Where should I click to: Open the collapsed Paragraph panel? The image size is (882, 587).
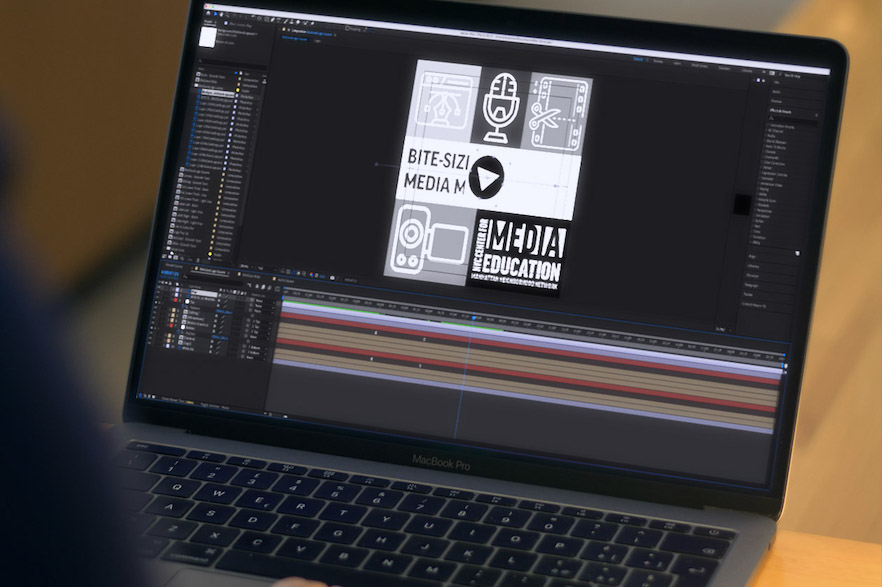click(751, 285)
